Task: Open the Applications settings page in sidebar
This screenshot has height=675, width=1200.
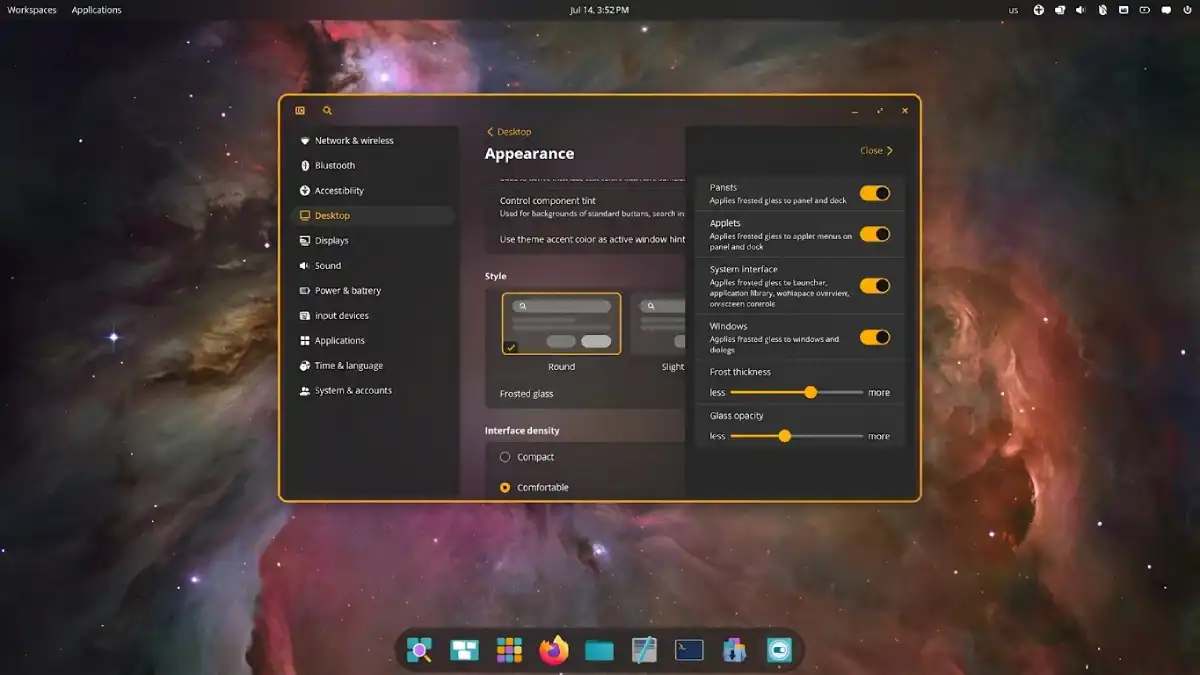Action: coord(372,341)
